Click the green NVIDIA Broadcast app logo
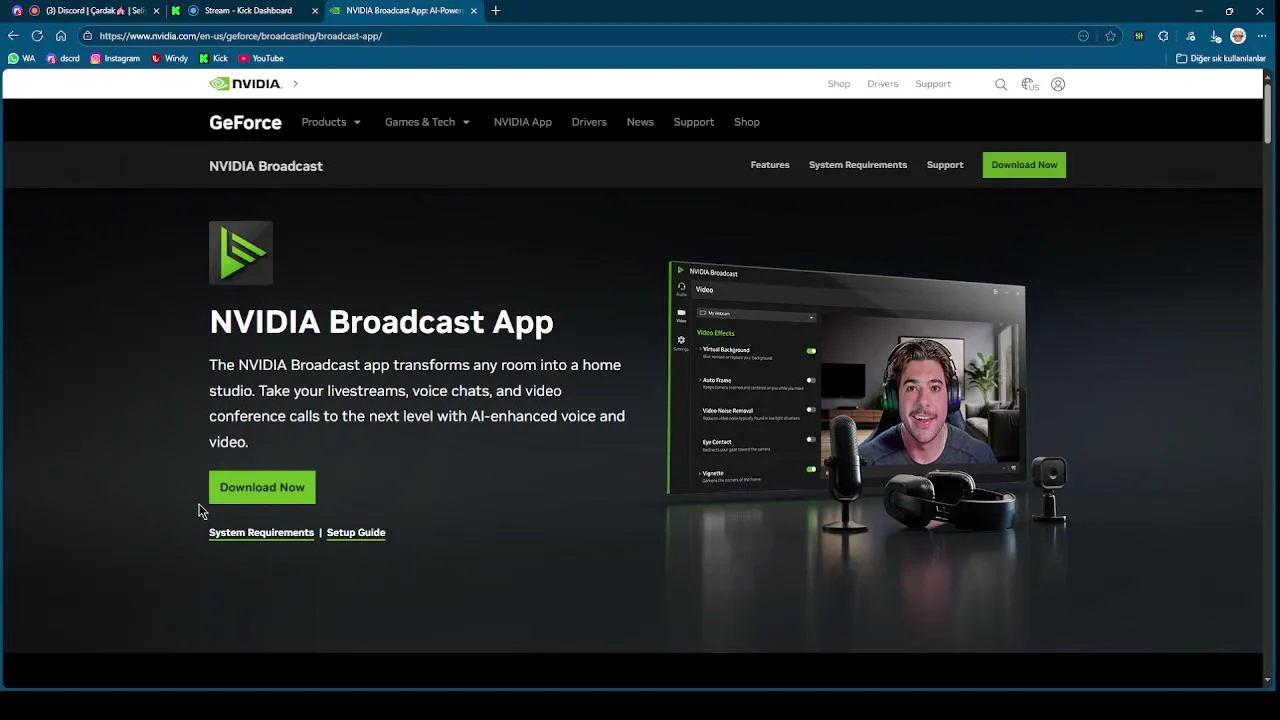The image size is (1280, 720). (x=241, y=253)
